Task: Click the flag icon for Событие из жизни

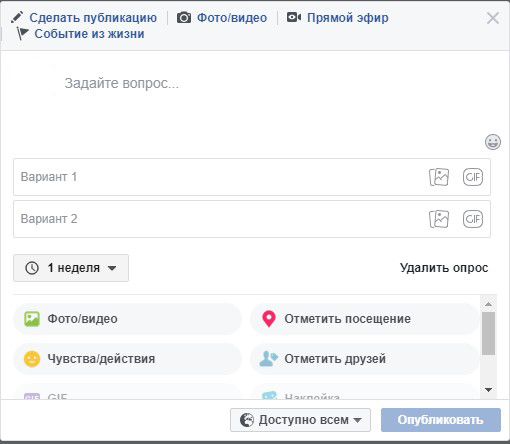Action: point(22,33)
